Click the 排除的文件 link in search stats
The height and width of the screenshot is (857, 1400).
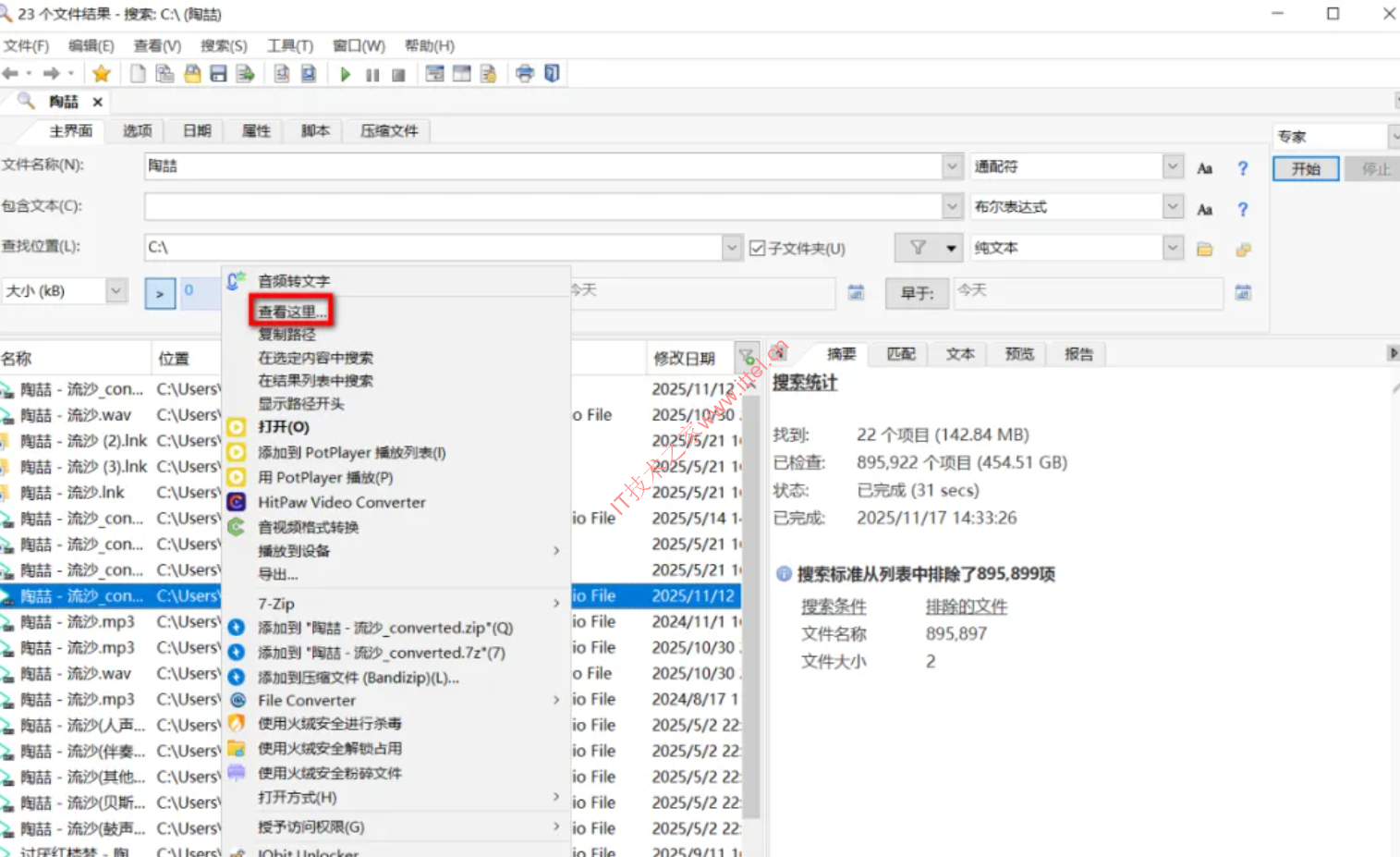(x=966, y=606)
